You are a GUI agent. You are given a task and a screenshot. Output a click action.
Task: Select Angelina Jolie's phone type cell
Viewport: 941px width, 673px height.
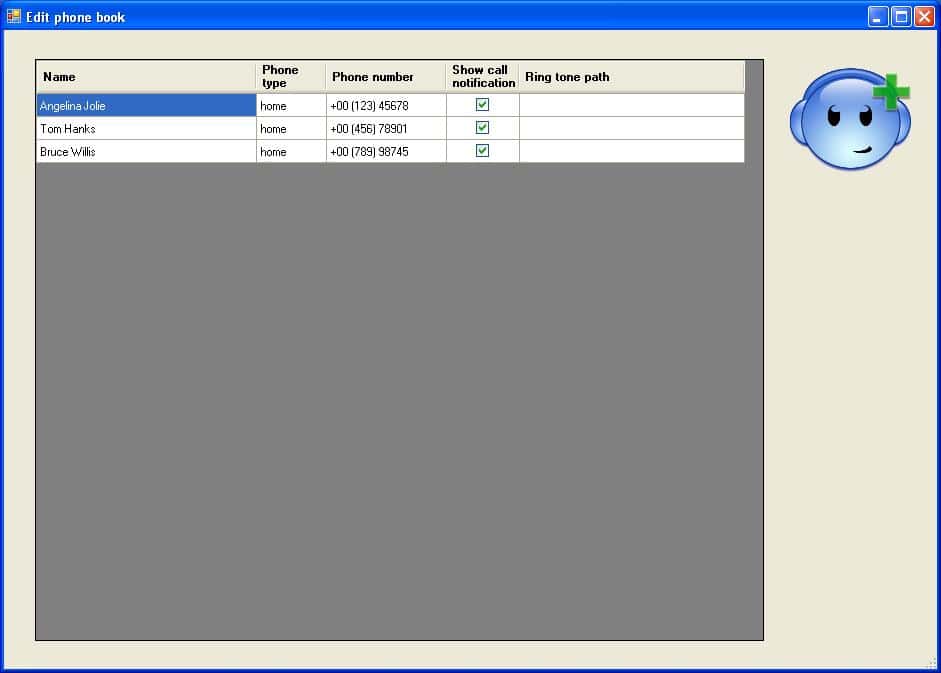[290, 106]
